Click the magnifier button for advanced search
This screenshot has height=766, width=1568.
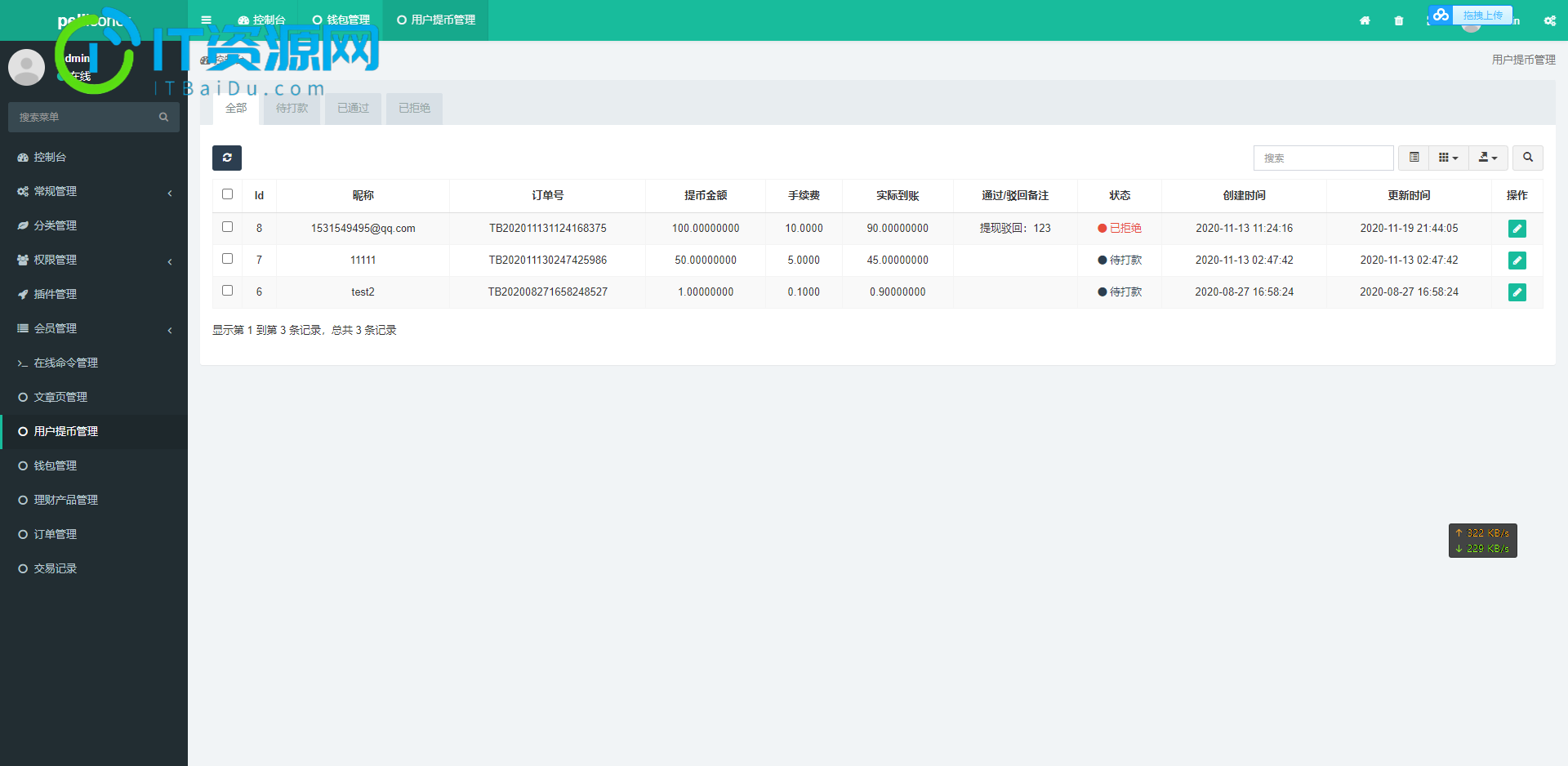pos(1527,158)
